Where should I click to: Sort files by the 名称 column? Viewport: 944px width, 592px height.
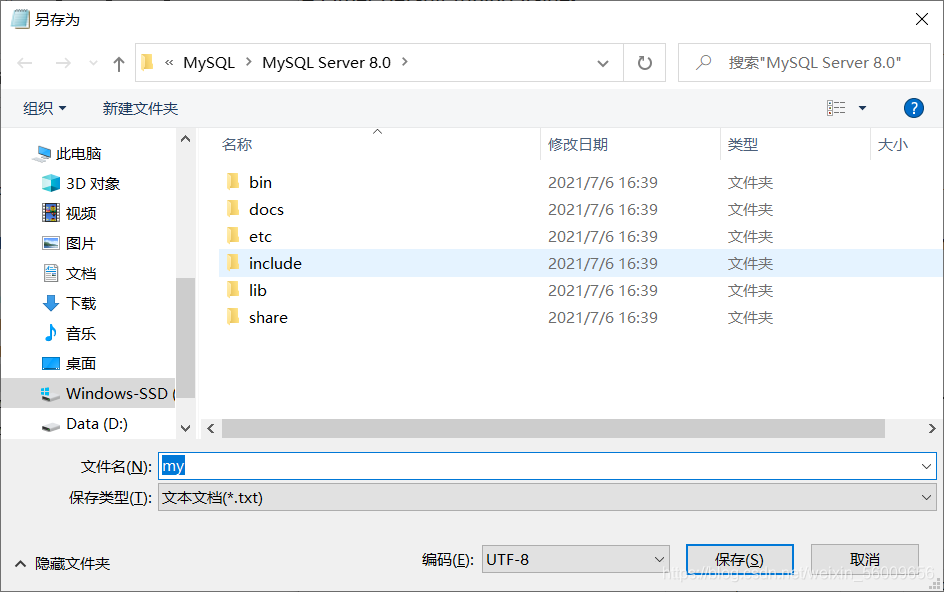(237, 144)
